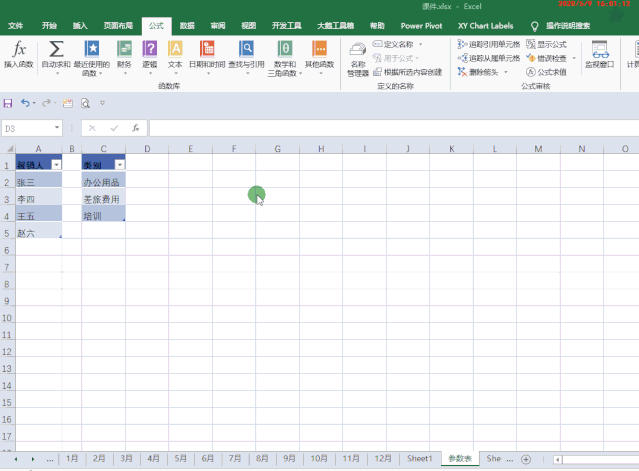This screenshot has width=639, height=471.
Task: Redo the last undone action
Action: point(46,103)
